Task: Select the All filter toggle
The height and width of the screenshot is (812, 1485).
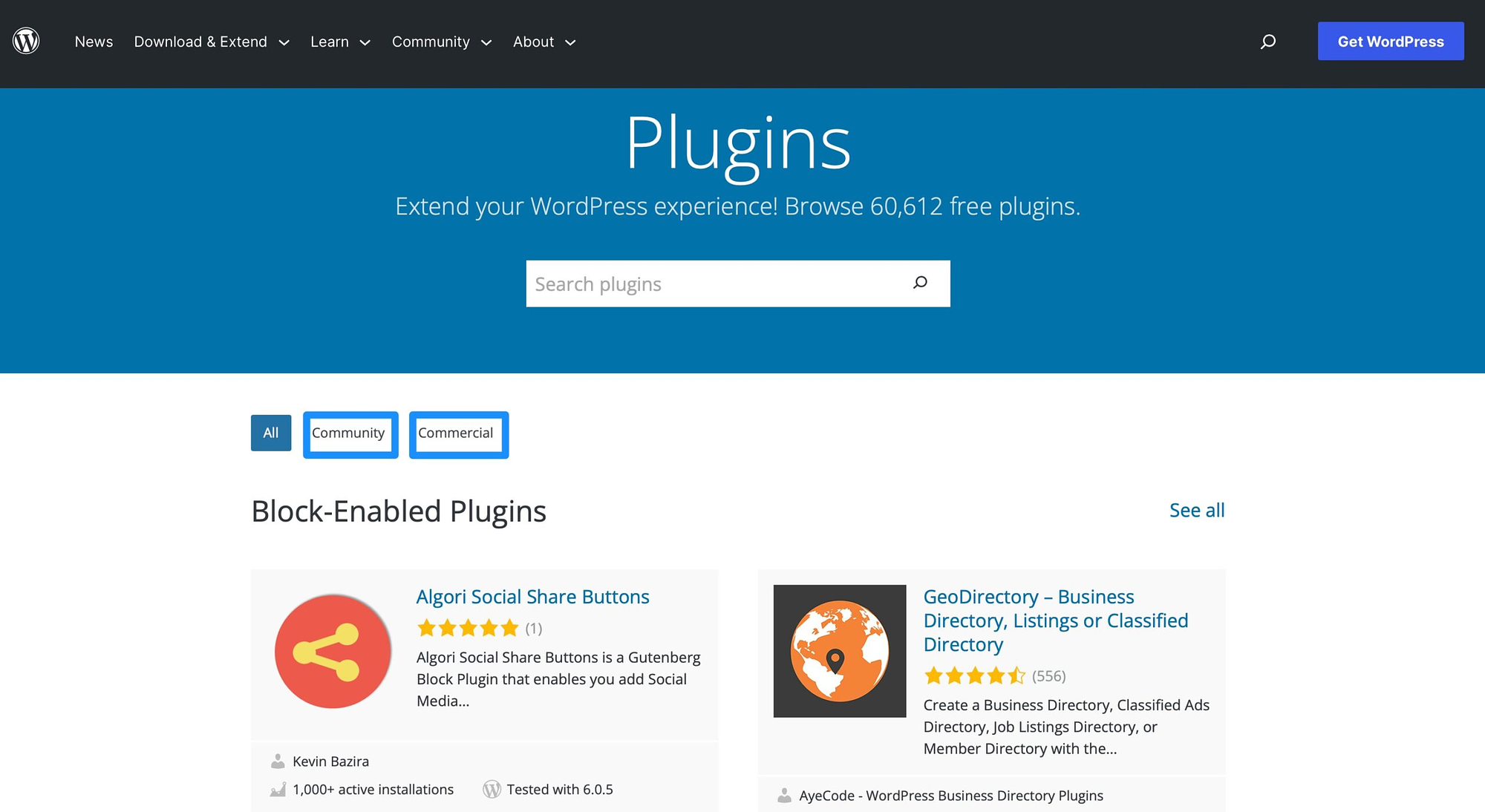Action: point(270,432)
